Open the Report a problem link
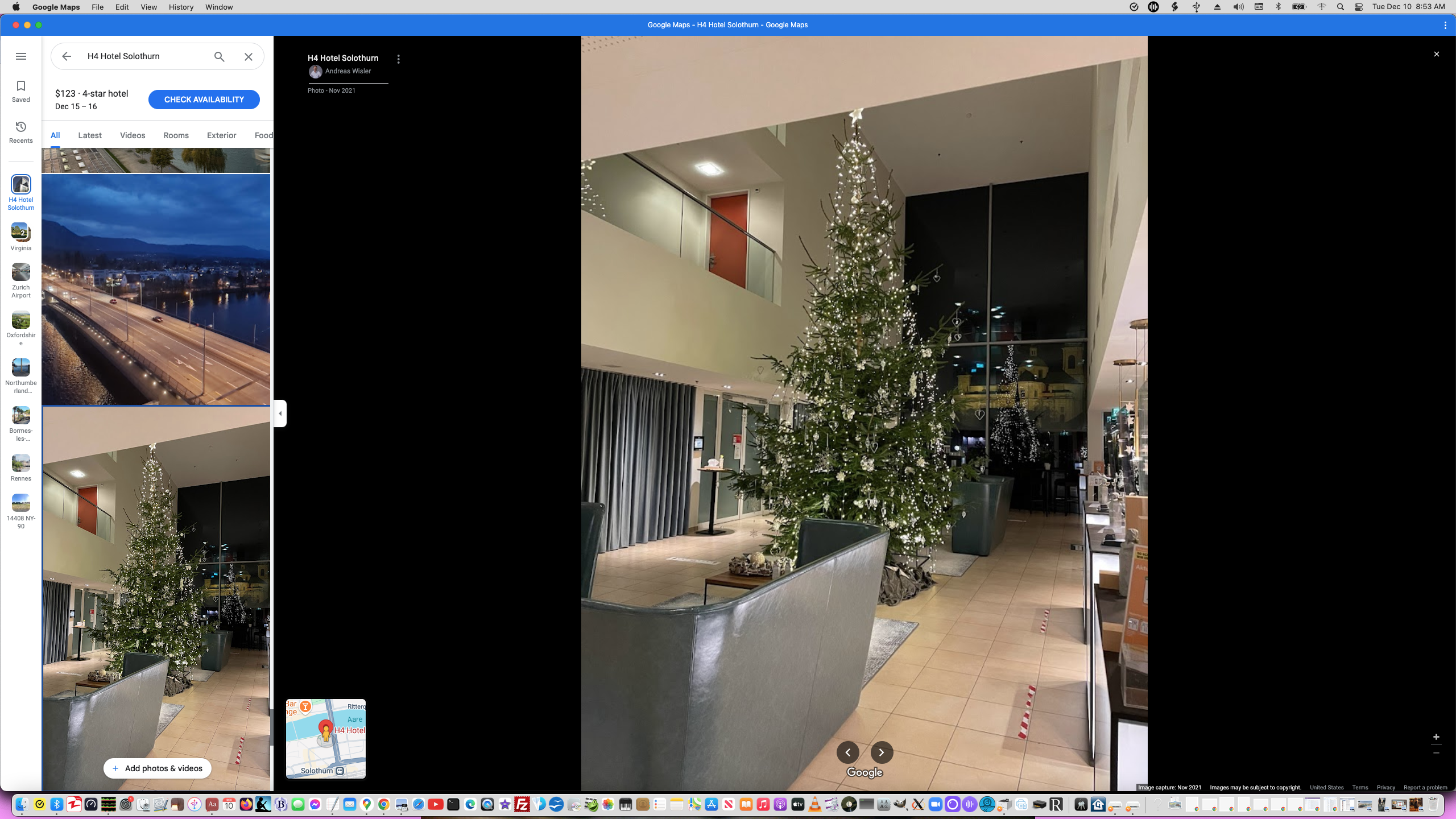The height and width of the screenshot is (819, 1456). [x=1425, y=788]
